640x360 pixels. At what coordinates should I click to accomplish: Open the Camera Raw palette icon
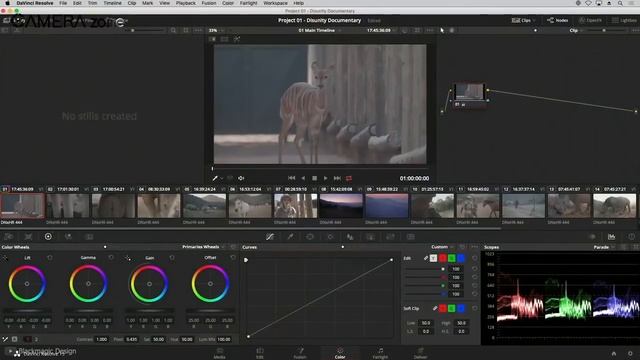8,237
